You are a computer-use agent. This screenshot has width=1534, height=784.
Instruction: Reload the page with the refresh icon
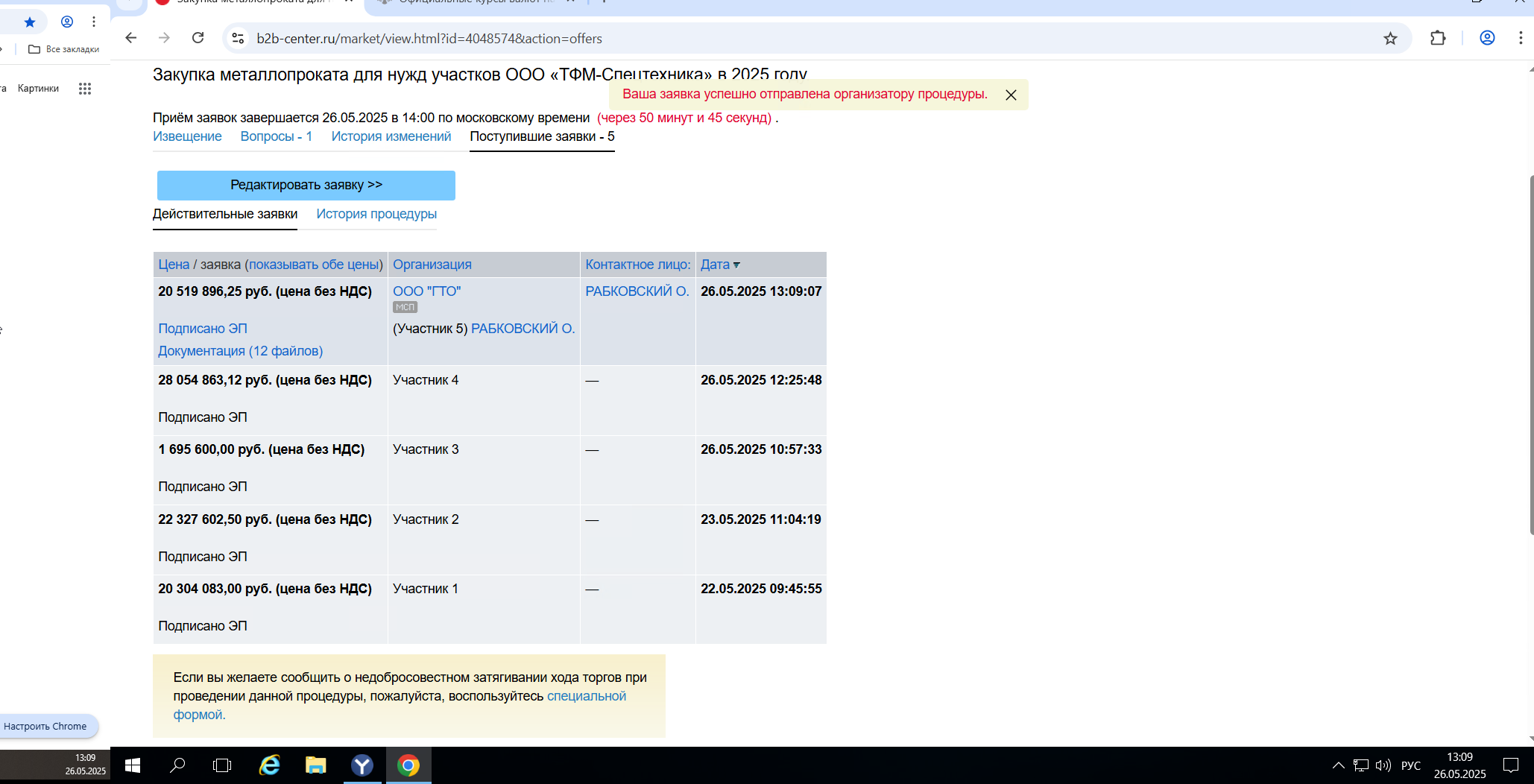tap(198, 38)
